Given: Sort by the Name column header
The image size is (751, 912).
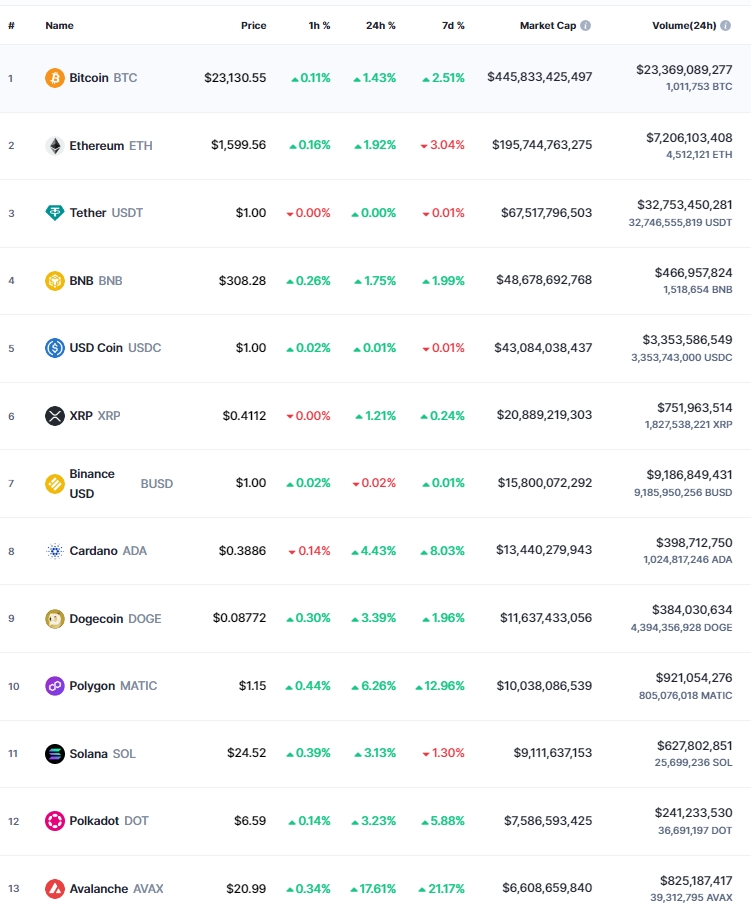Looking at the screenshot, I should click(x=59, y=26).
